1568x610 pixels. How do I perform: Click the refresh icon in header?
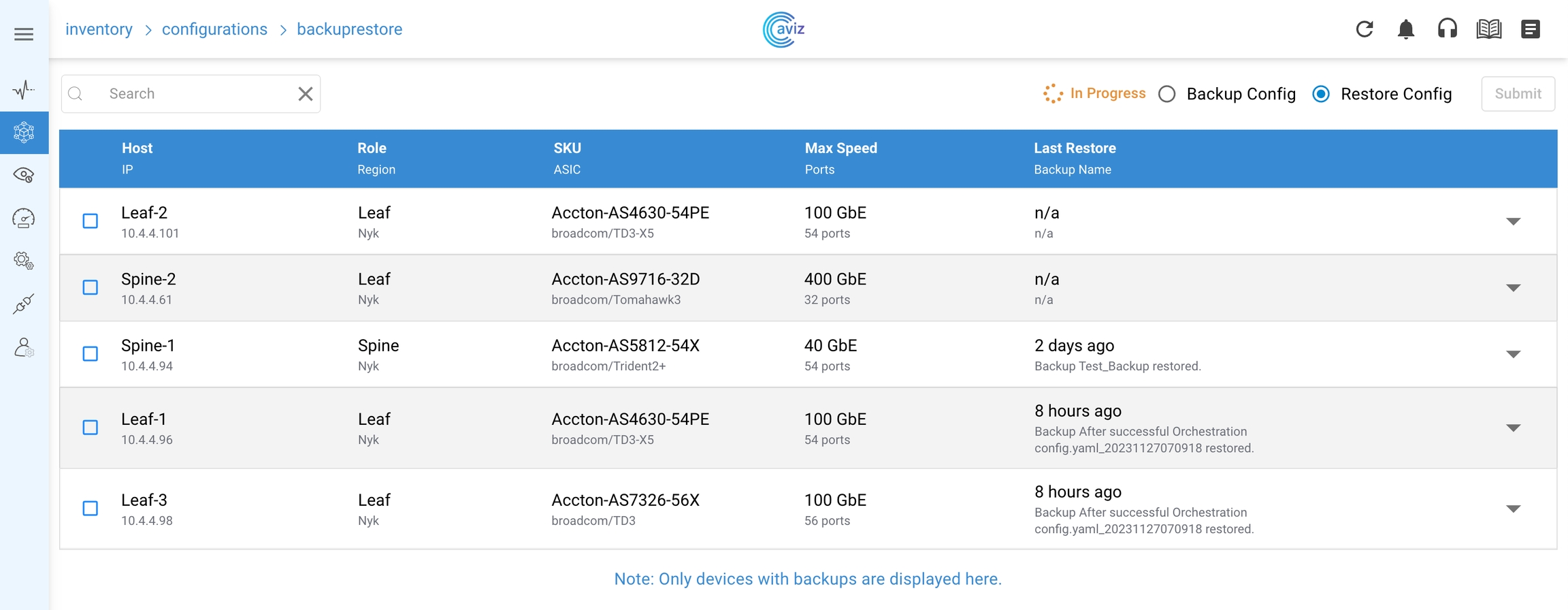1365,29
